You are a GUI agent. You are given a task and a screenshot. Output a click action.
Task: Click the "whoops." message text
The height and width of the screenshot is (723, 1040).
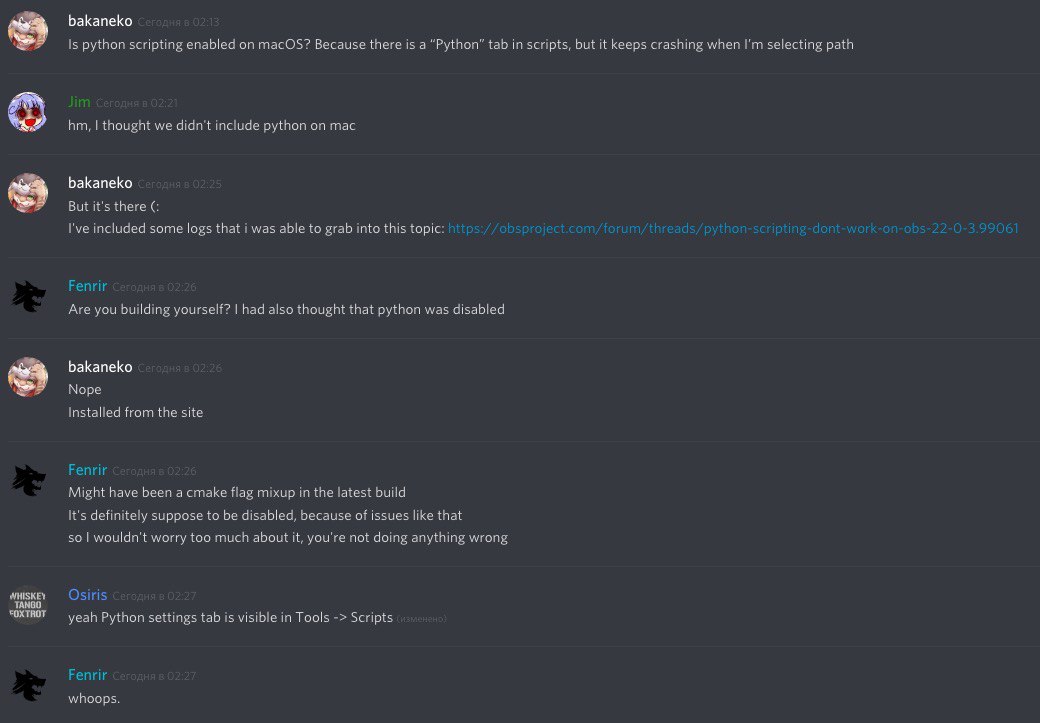pyautogui.click(x=94, y=698)
